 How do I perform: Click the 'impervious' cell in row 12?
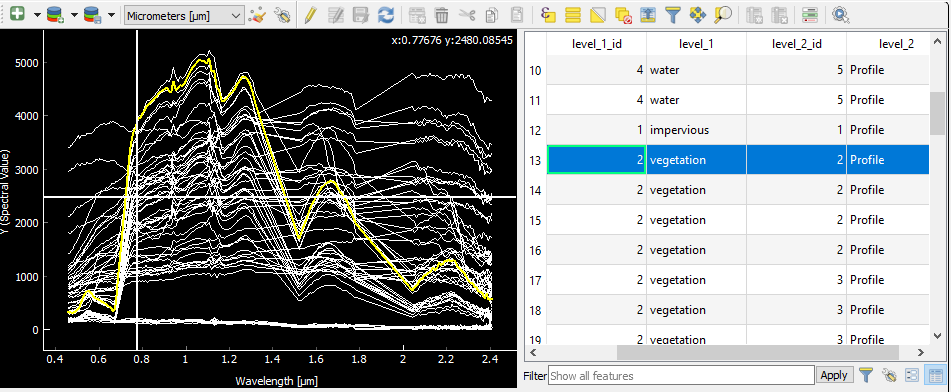(696, 130)
